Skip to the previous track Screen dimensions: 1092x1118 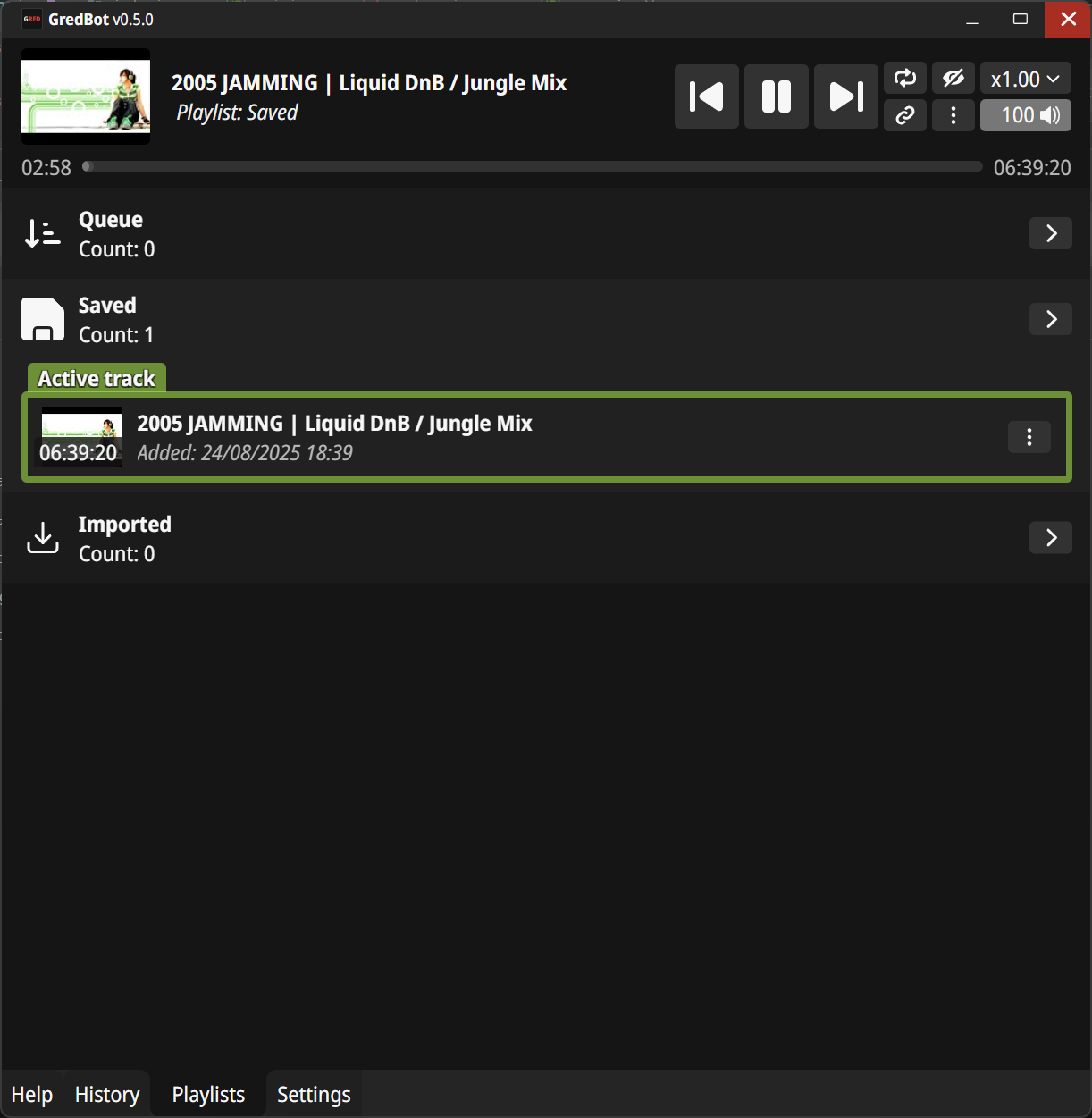707,97
